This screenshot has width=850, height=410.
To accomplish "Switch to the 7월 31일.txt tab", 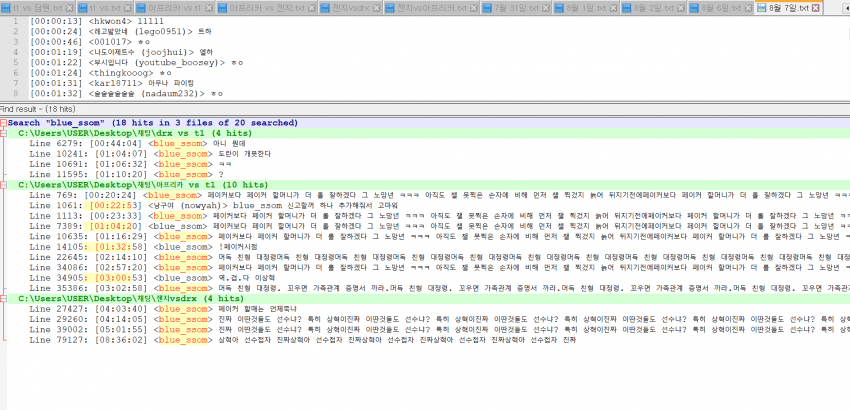I will 513,8.
